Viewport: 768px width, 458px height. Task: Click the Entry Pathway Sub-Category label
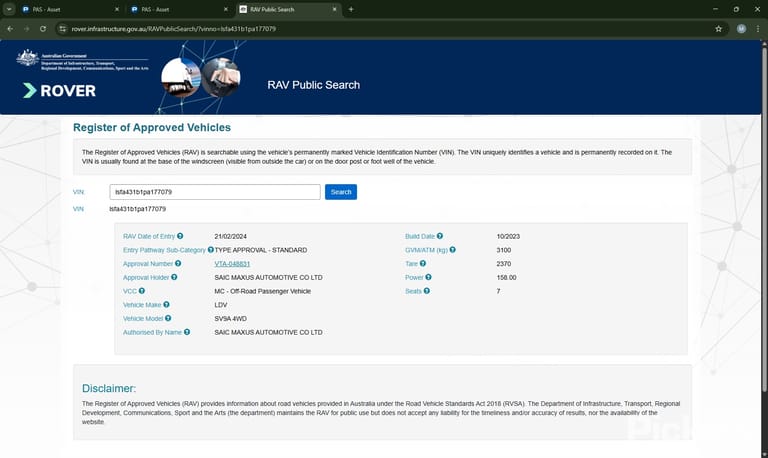(165, 250)
